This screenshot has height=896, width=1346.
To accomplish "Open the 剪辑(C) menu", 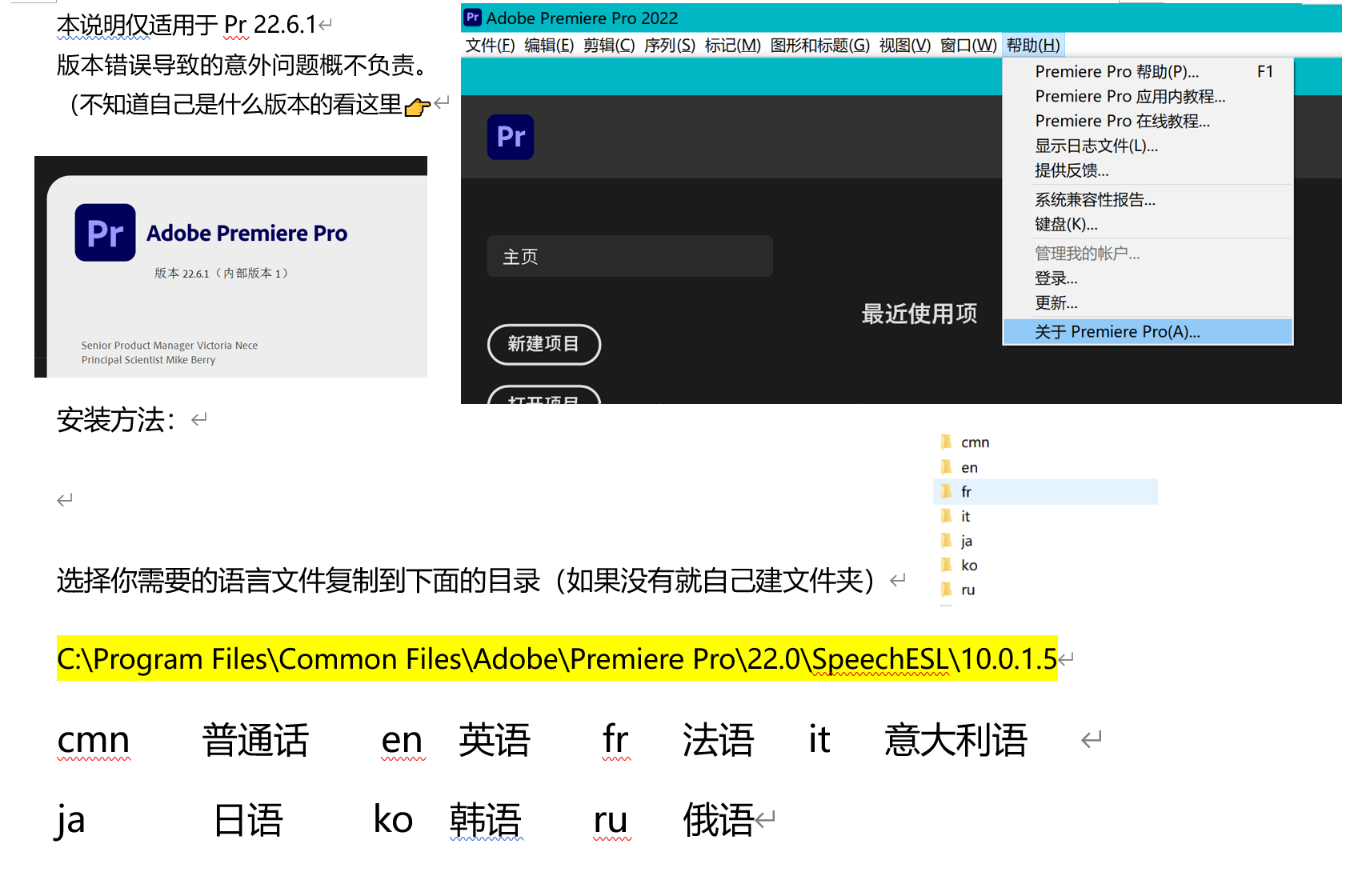I will pos(609,46).
